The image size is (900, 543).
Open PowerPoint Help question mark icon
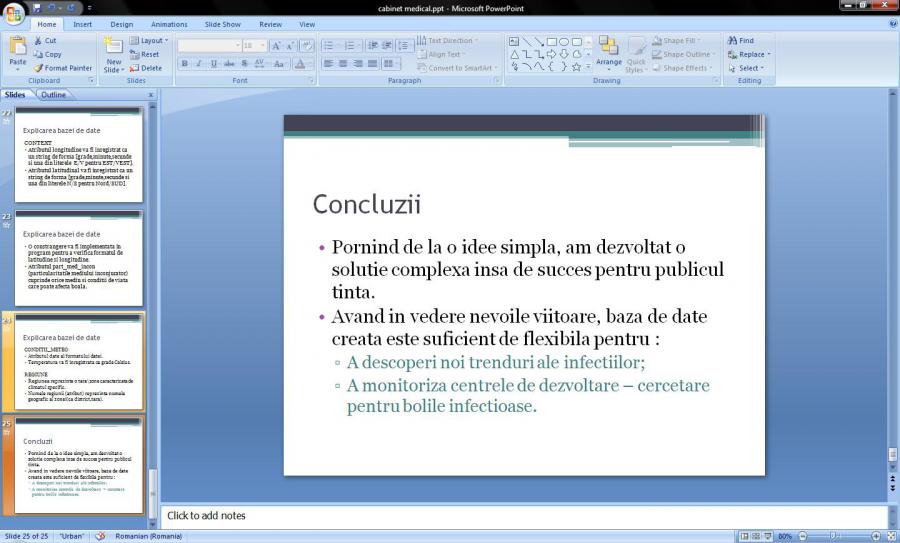[892, 24]
